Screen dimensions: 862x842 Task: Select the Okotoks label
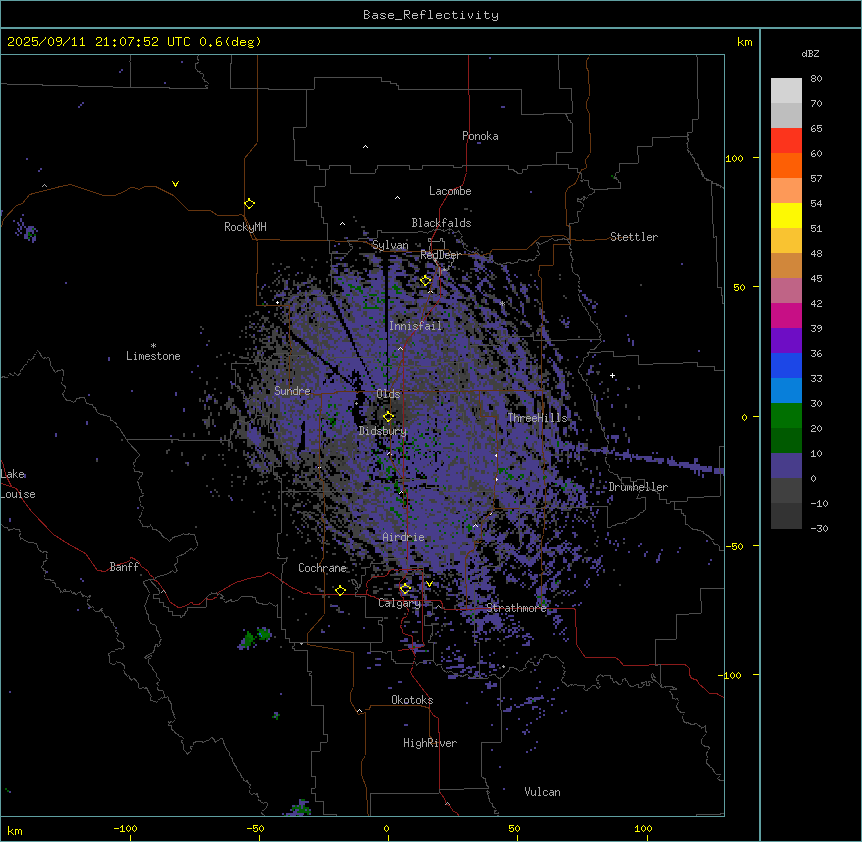click(x=412, y=700)
